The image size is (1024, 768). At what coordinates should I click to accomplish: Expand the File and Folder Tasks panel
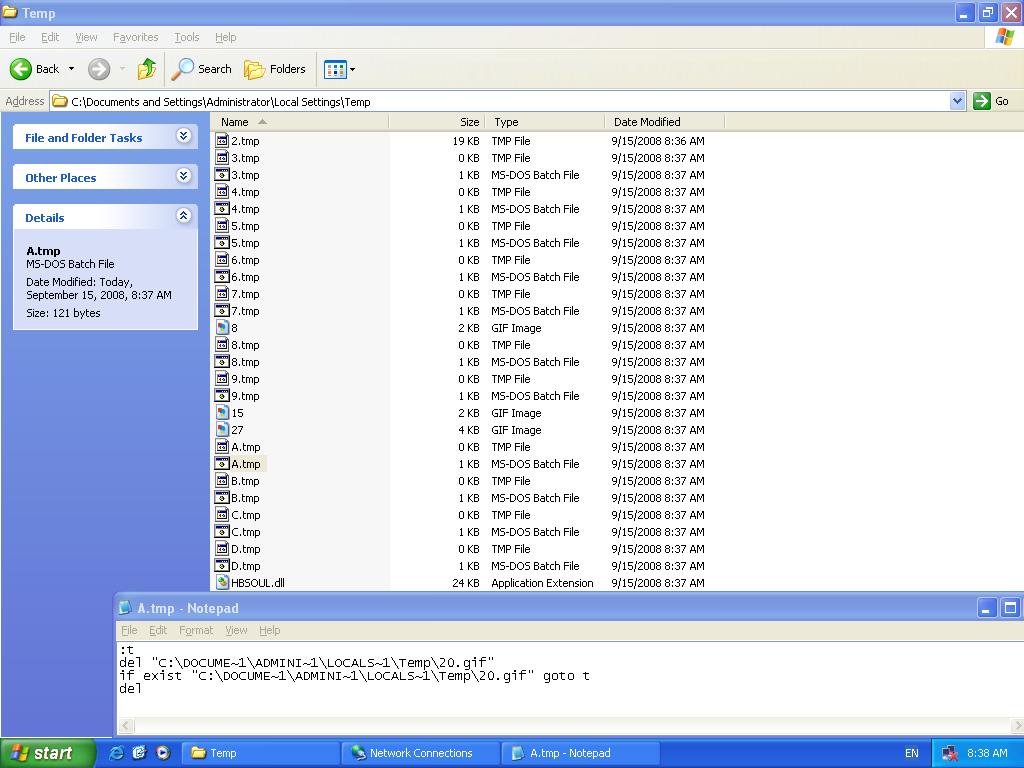pyautogui.click(x=184, y=136)
